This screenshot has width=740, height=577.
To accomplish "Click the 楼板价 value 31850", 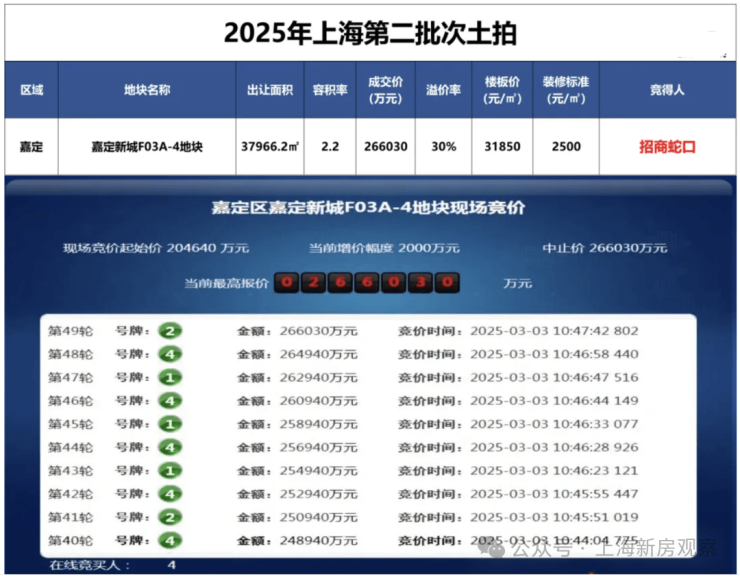I will click(x=502, y=146).
